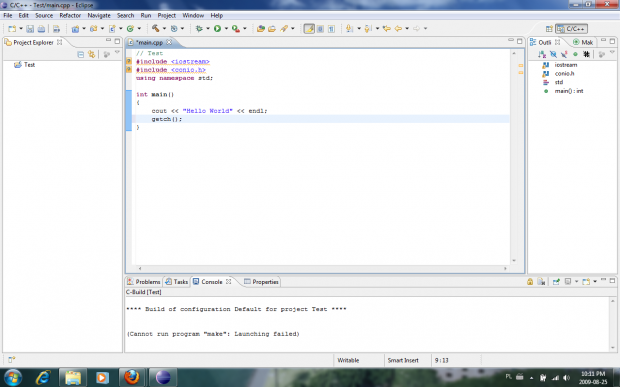
Task: Open the Project menu
Action: coord(166,15)
